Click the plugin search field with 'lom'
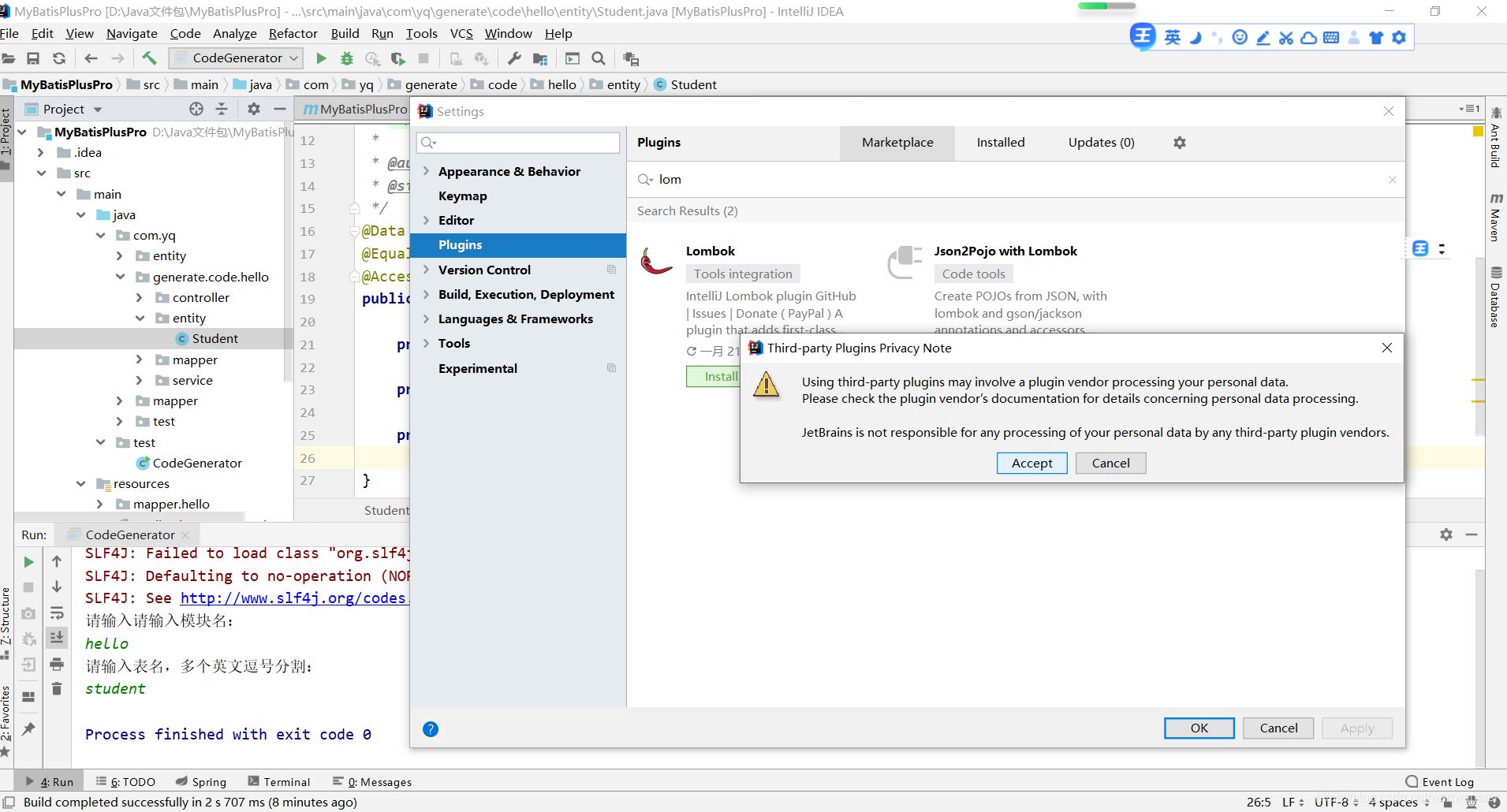Image resolution: width=1507 pixels, height=812 pixels. (x=1017, y=180)
